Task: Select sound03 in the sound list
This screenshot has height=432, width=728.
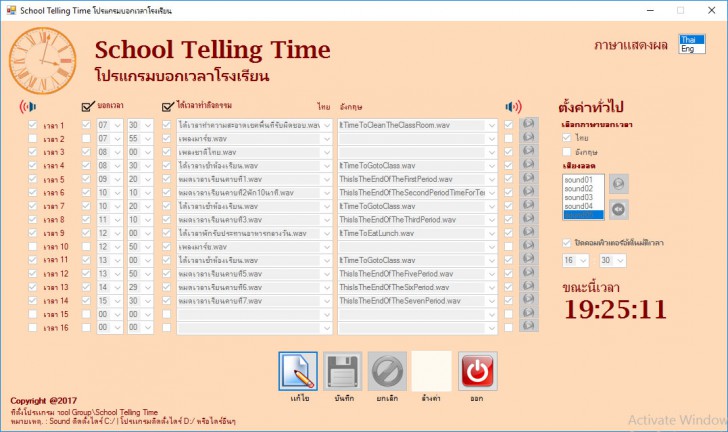Action: (583, 197)
